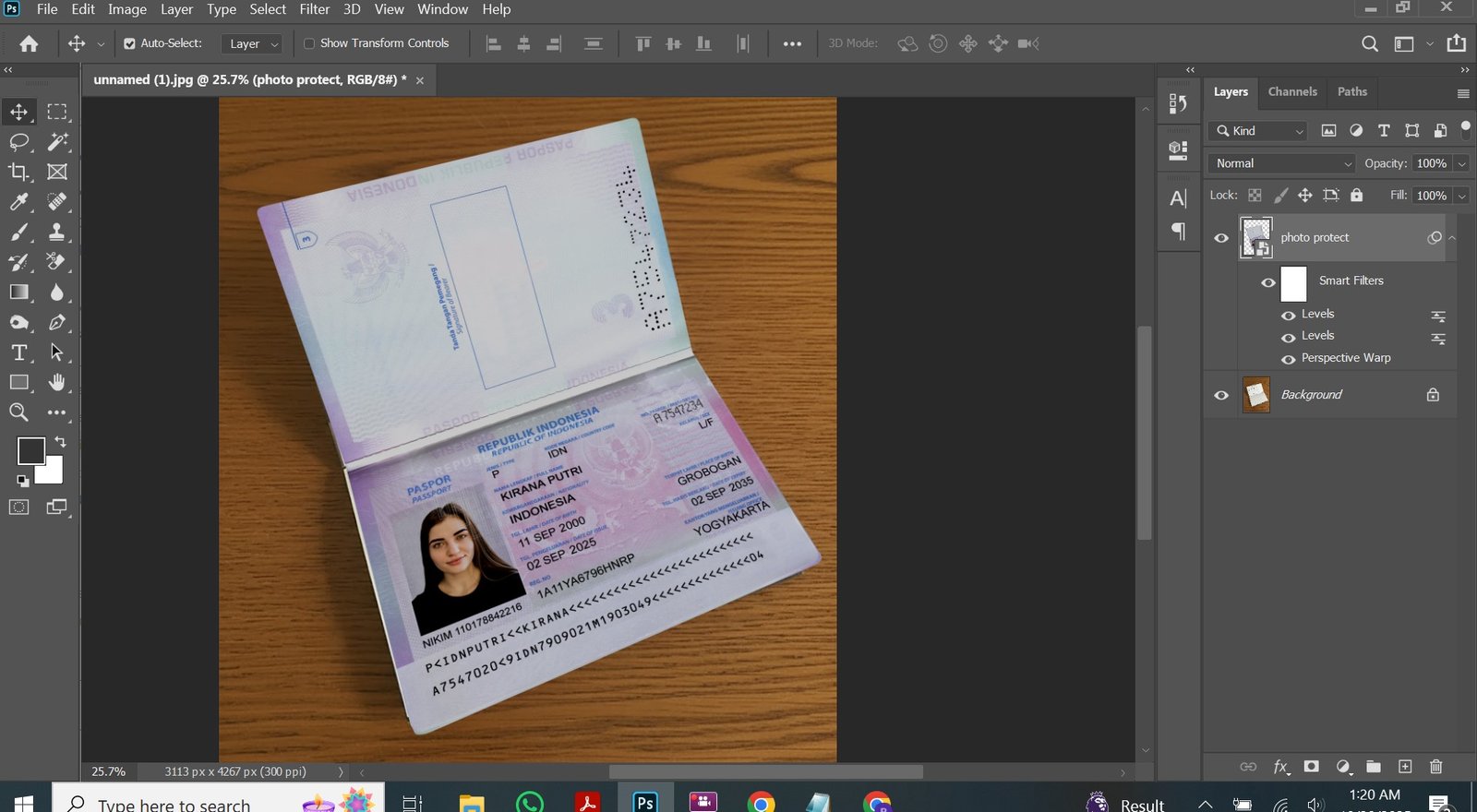Viewport: 1477px width, 812px height.
Task: Open the blend mode Normal dropdown
Action: pos(1281,163)
